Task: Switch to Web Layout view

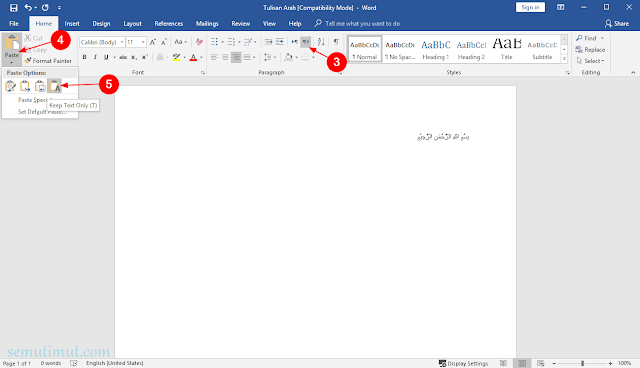Action: pyautogui.click(x=541, y=363)
